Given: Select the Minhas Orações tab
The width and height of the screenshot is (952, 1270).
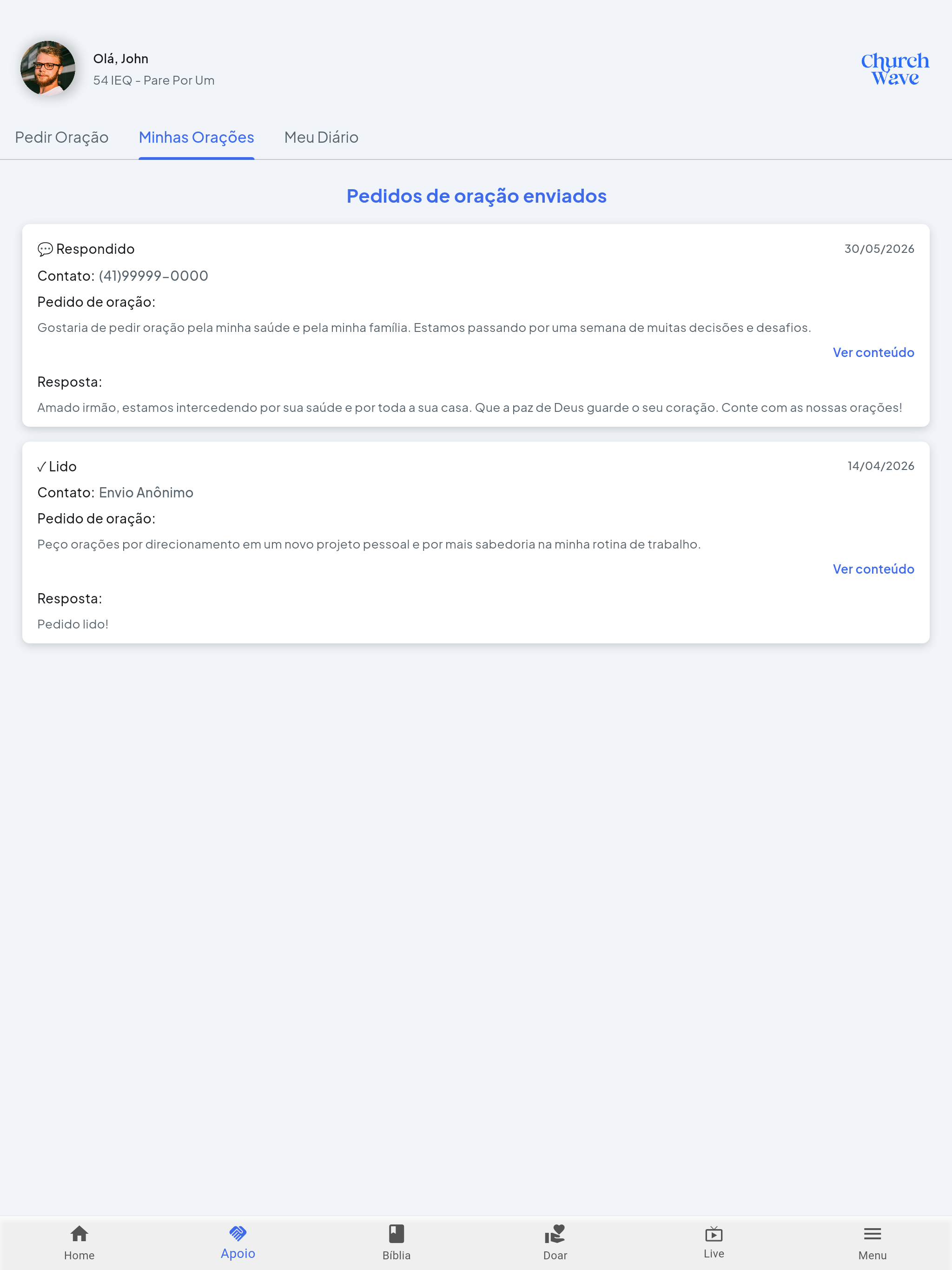Looking at the screenshot, I should point(196,137).
